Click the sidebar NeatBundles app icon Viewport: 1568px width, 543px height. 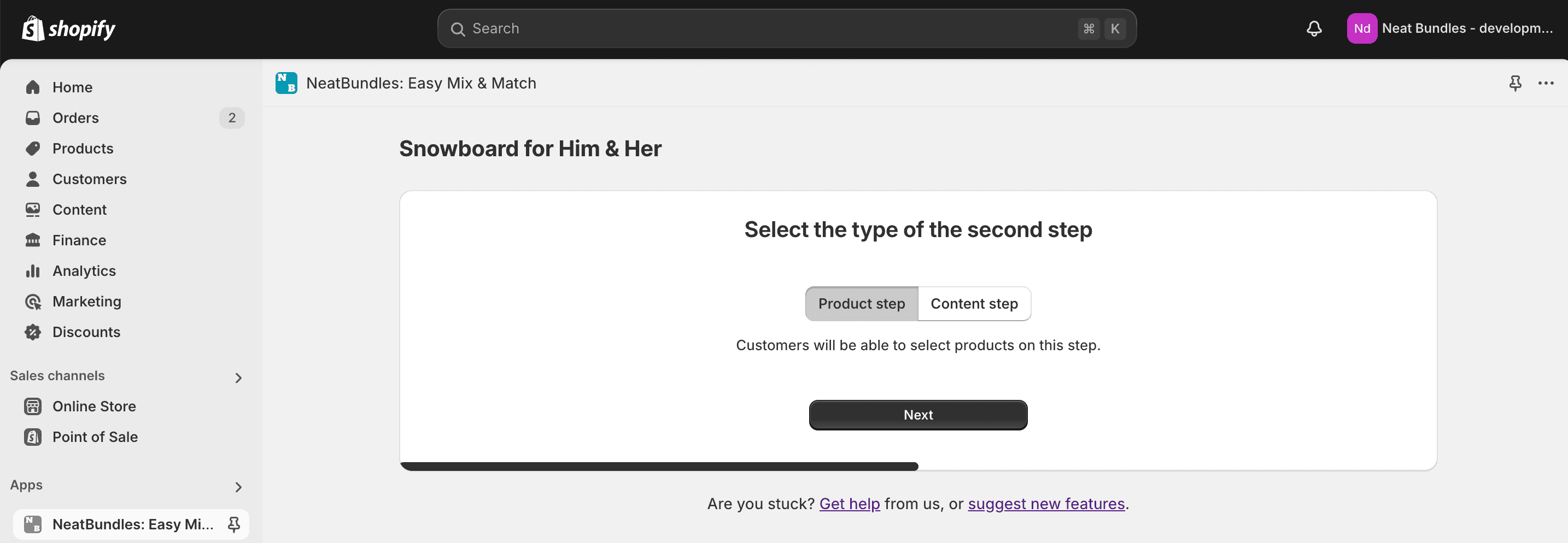pos(33,524)
